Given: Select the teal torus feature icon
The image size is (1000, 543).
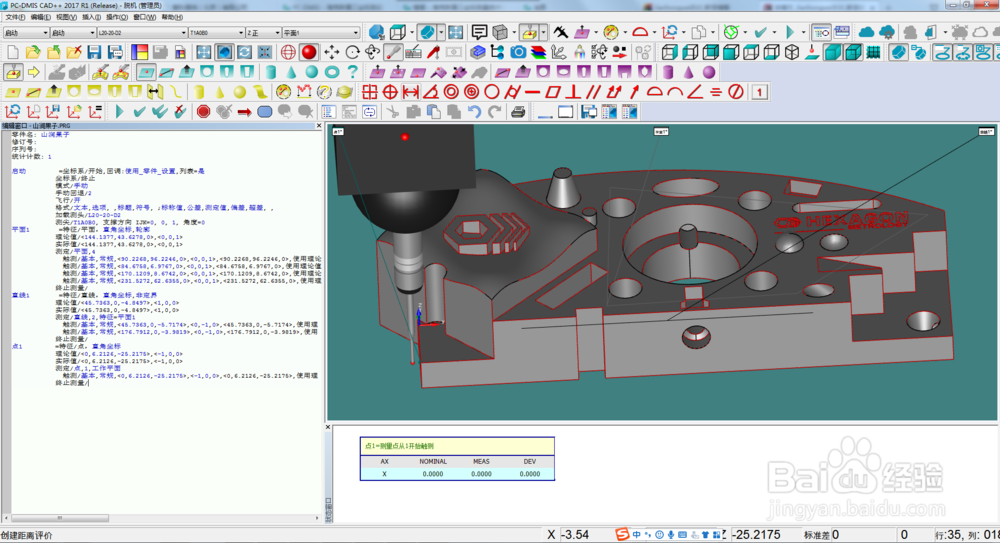Looking at the screenshot, I should [x=332, y=72].
